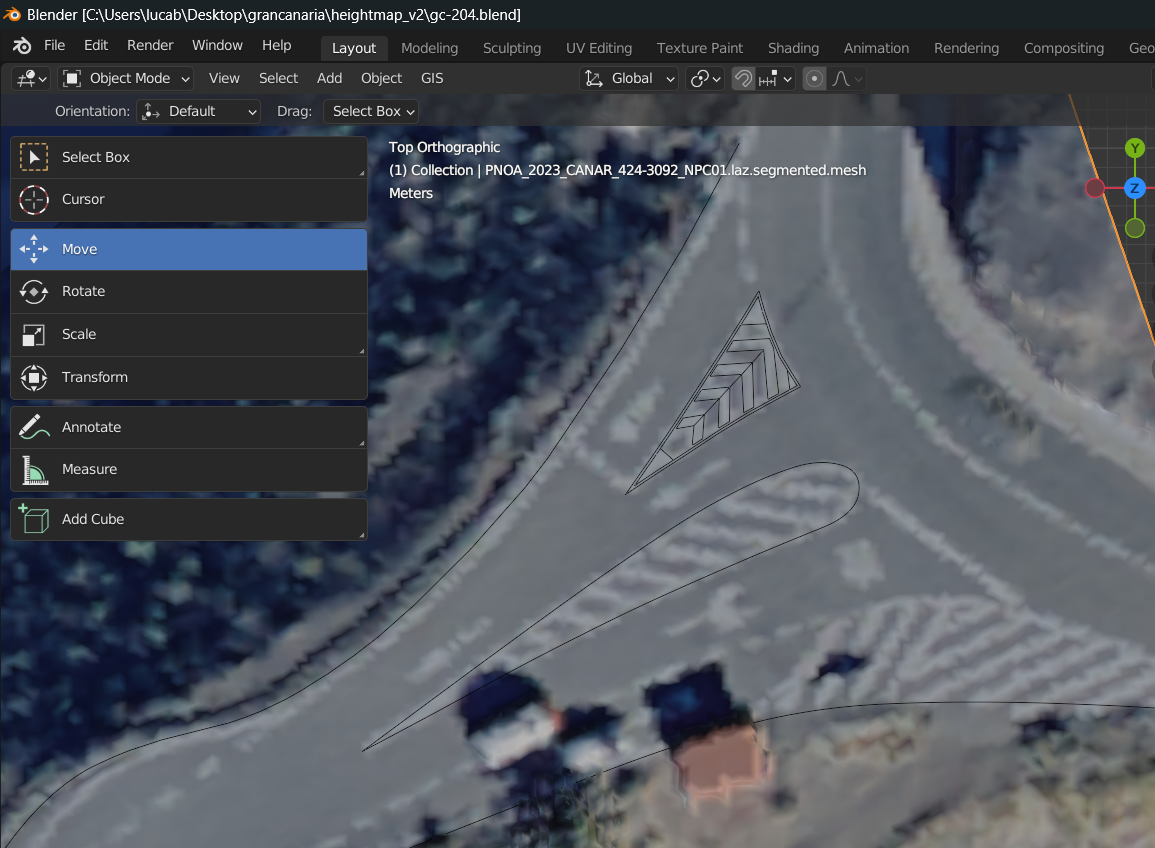Screen dimensions: 1155x848
Task: Pick the Rotate tool
Action: pos(189,292)
